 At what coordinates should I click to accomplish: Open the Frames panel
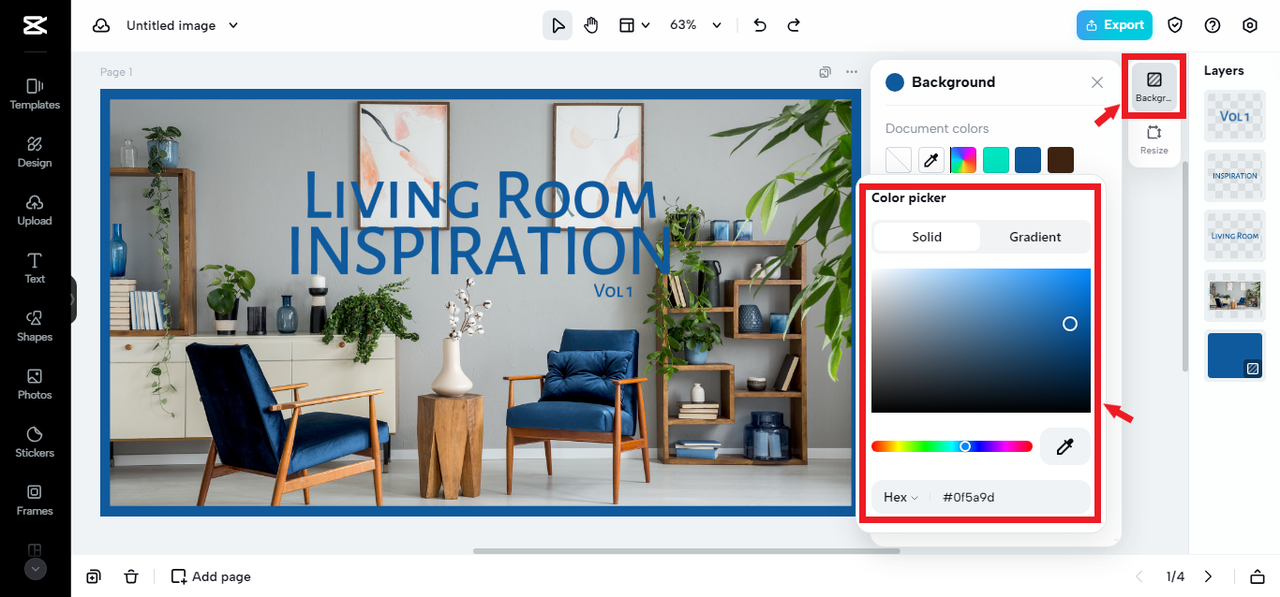(35, 500)
